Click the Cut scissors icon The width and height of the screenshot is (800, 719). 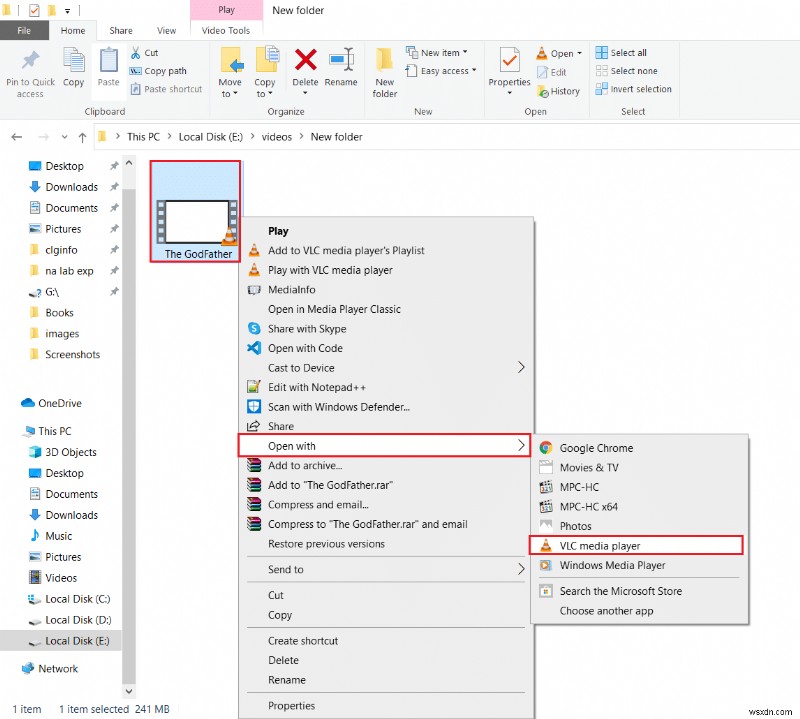coord(136,53)
